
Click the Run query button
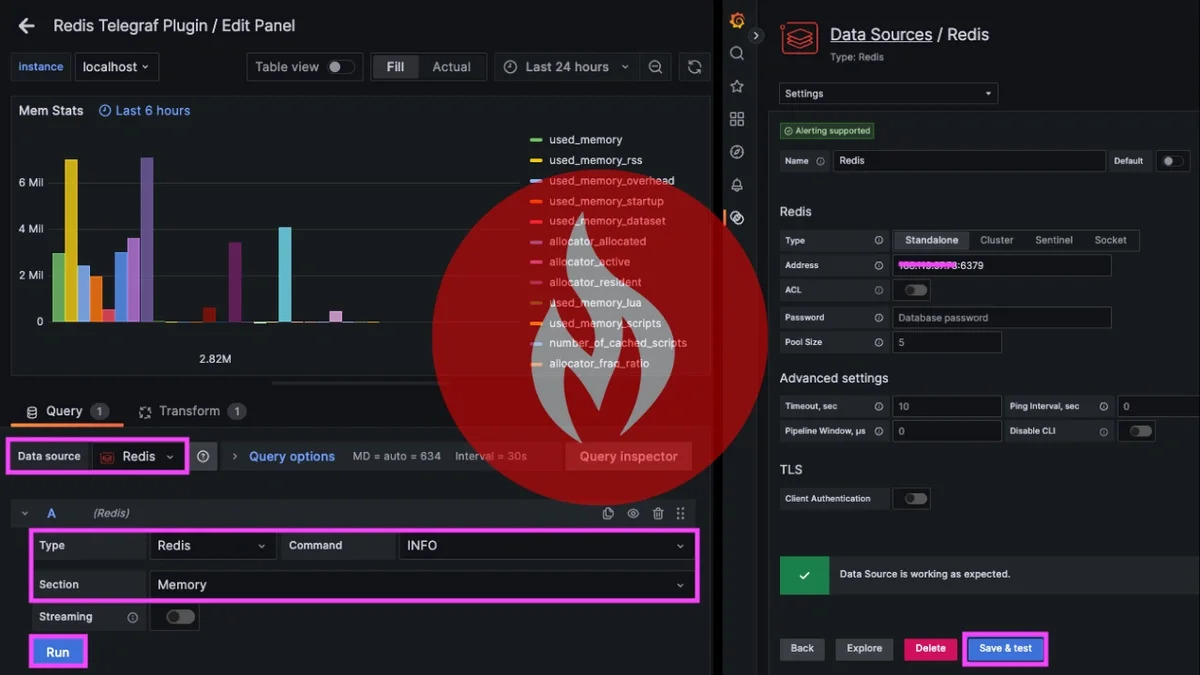(x=58, y=652)
